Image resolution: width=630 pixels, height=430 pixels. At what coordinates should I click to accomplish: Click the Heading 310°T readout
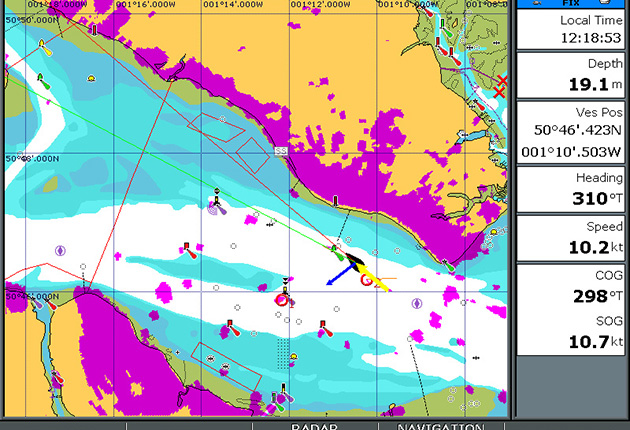571,189
